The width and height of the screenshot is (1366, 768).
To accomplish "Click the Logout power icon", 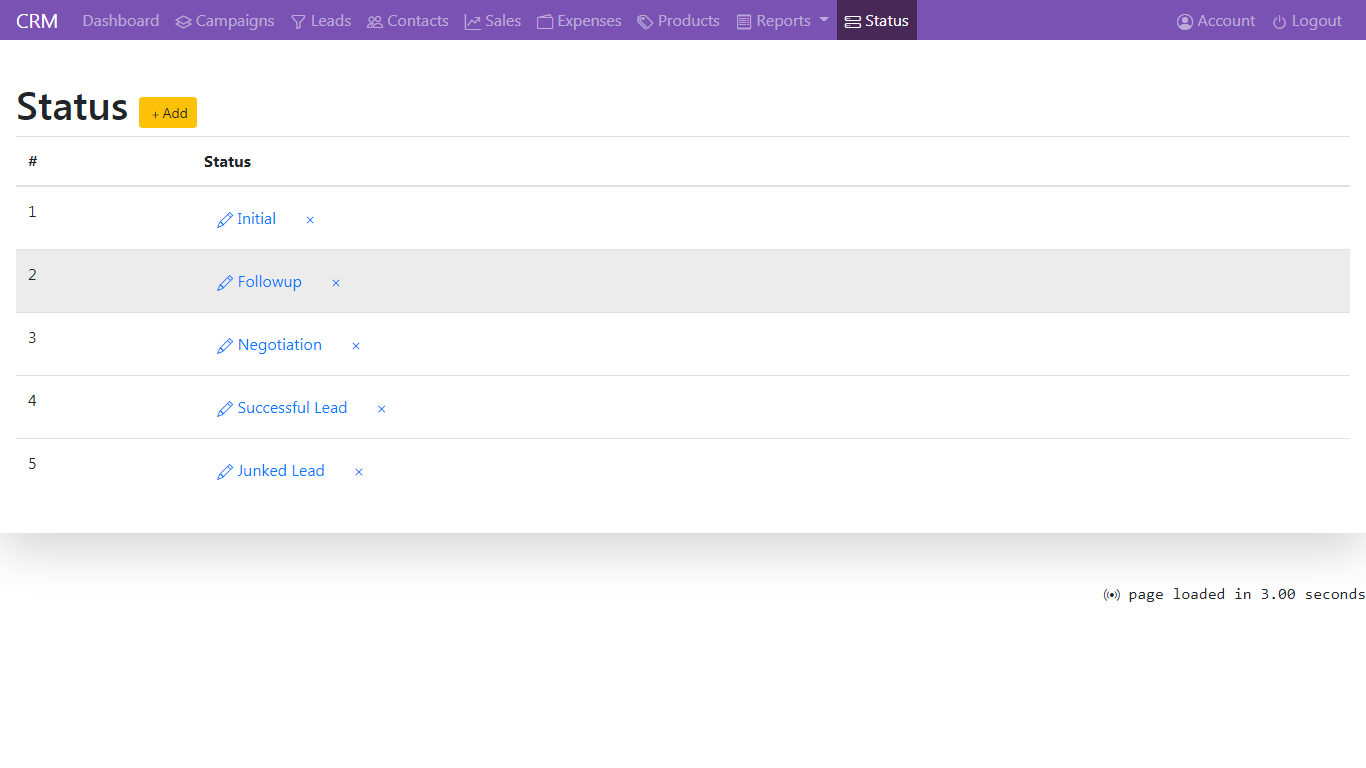I will click(1280, 22).
